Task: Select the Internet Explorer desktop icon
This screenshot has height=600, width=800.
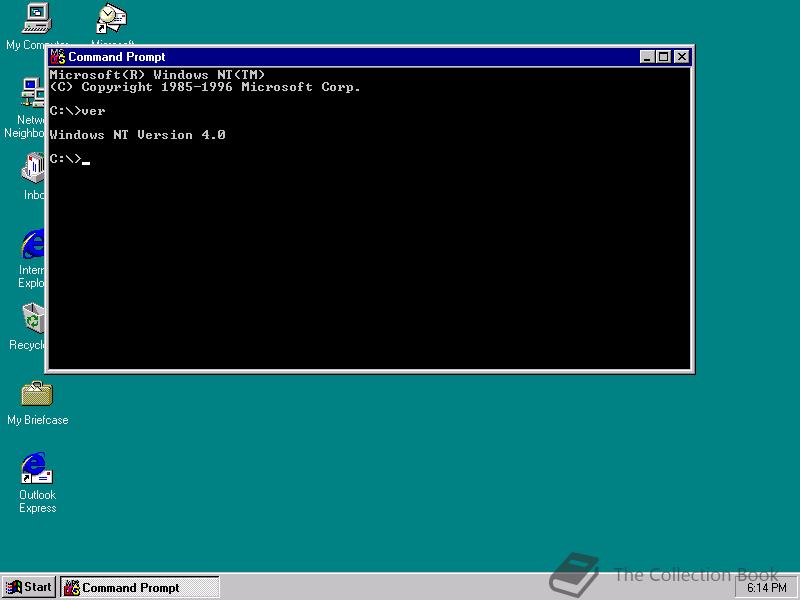Action: pyautogui.click(x=33, y=243)
